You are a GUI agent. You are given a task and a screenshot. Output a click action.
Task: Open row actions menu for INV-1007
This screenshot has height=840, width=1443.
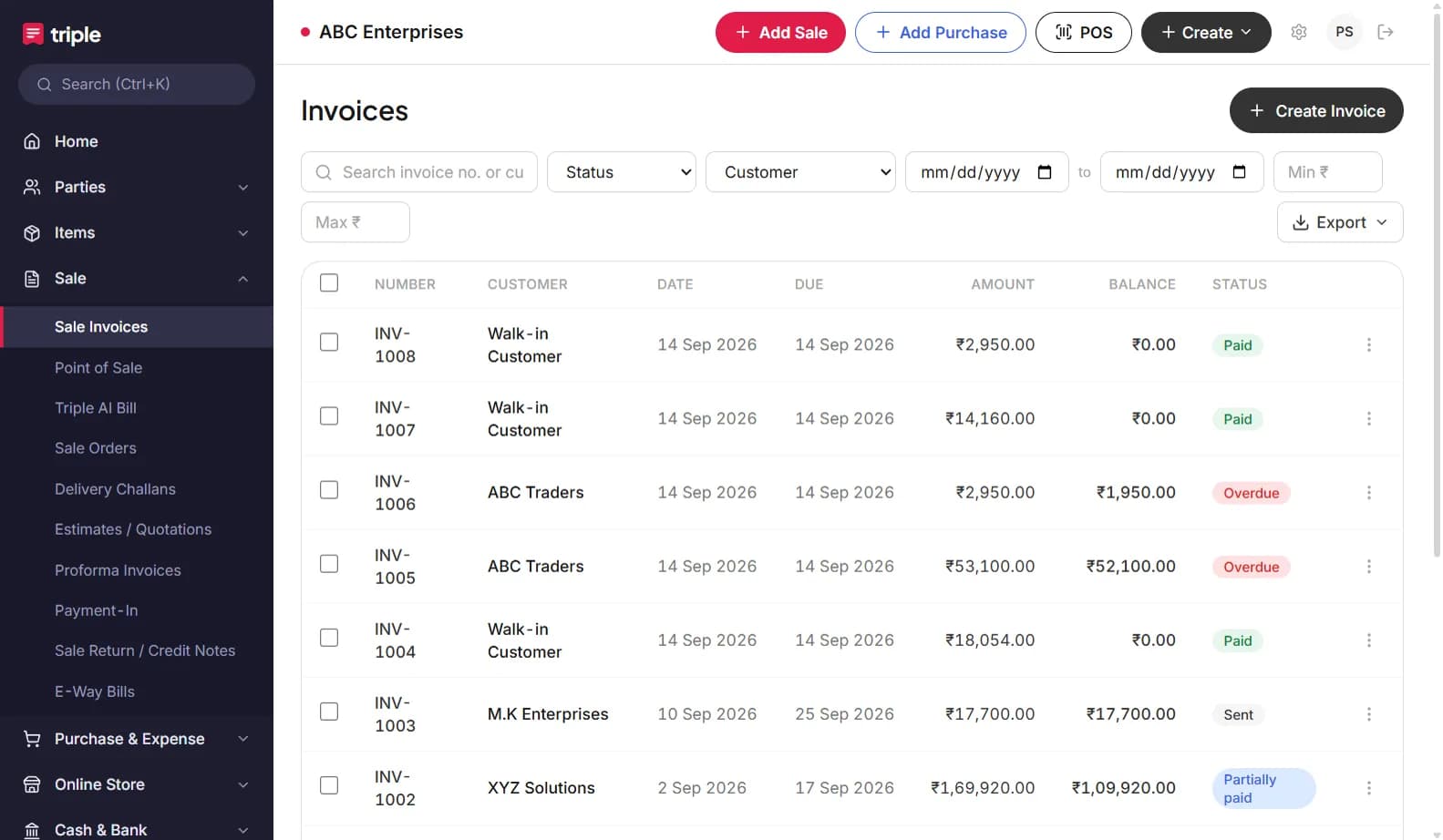point(1369,418)
